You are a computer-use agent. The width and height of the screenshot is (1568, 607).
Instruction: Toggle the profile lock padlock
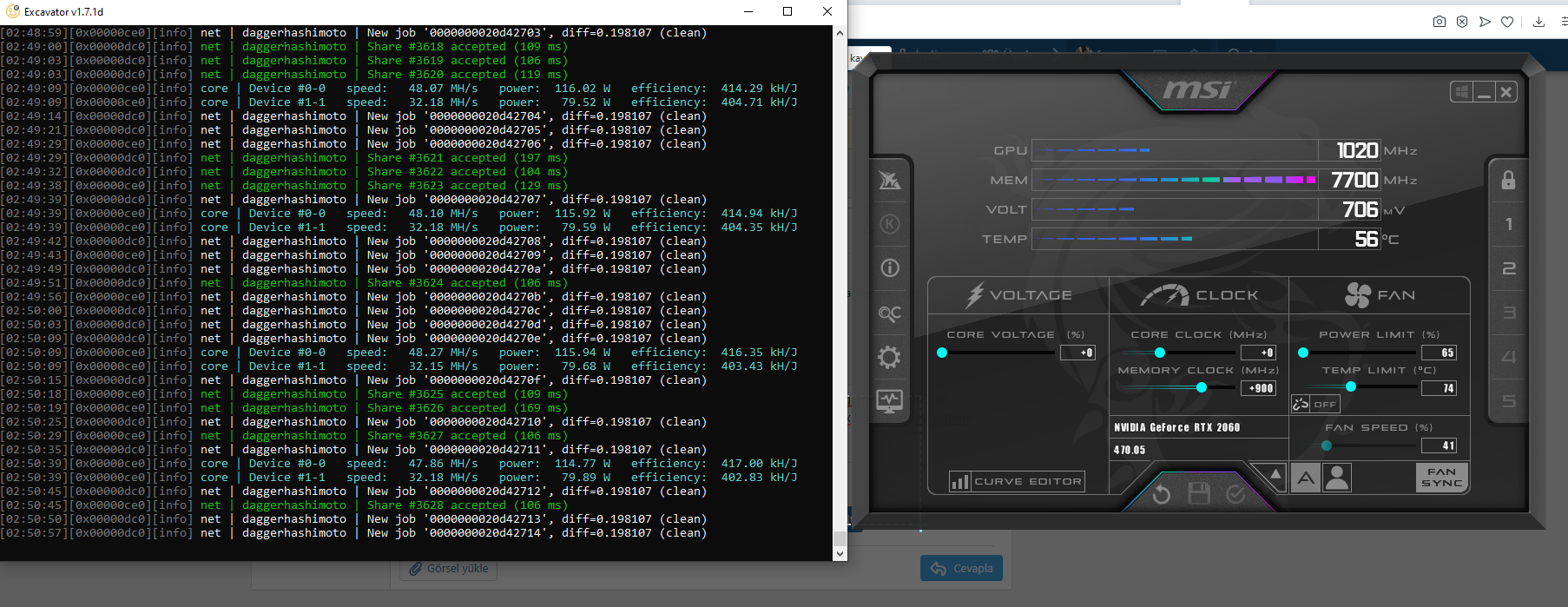point(1508,180)
